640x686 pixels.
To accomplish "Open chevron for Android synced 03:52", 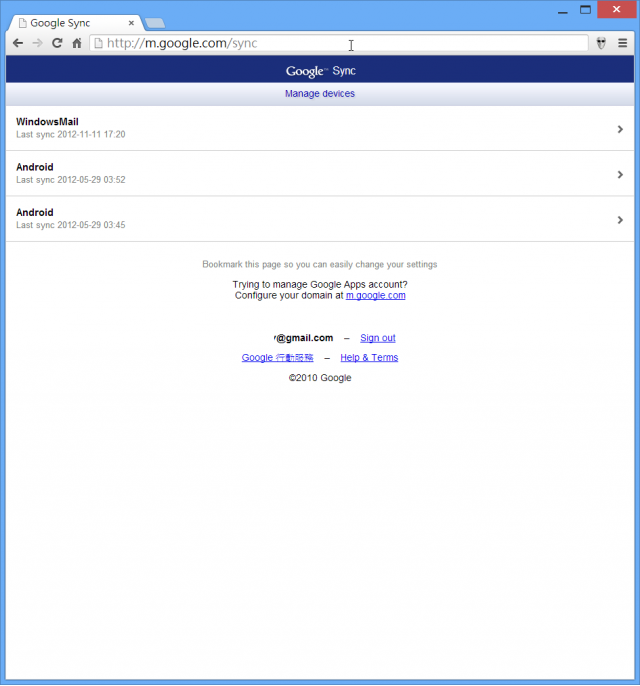I will coord(620,175).
